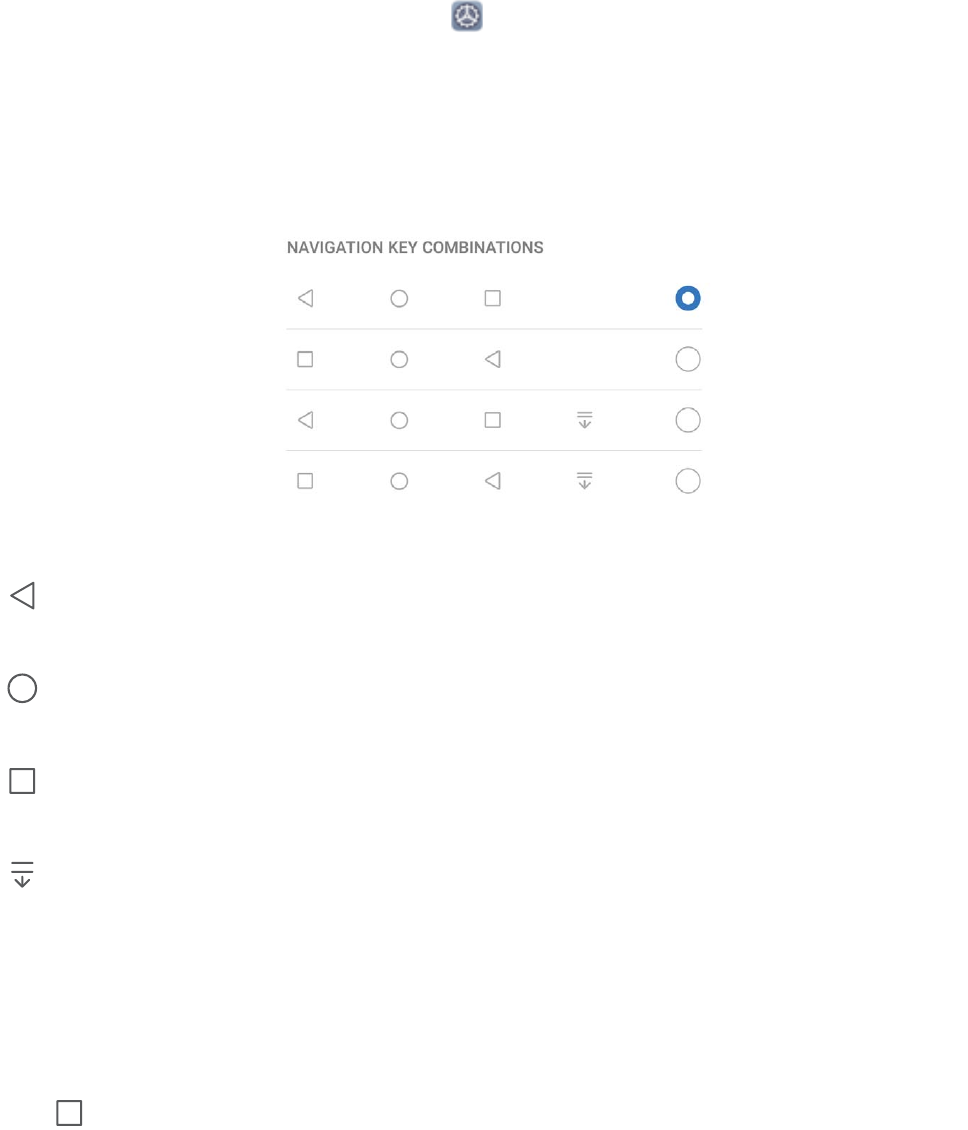Click the Navigation Key Combinations heading

pyautogui.click(x=415, y=247)
